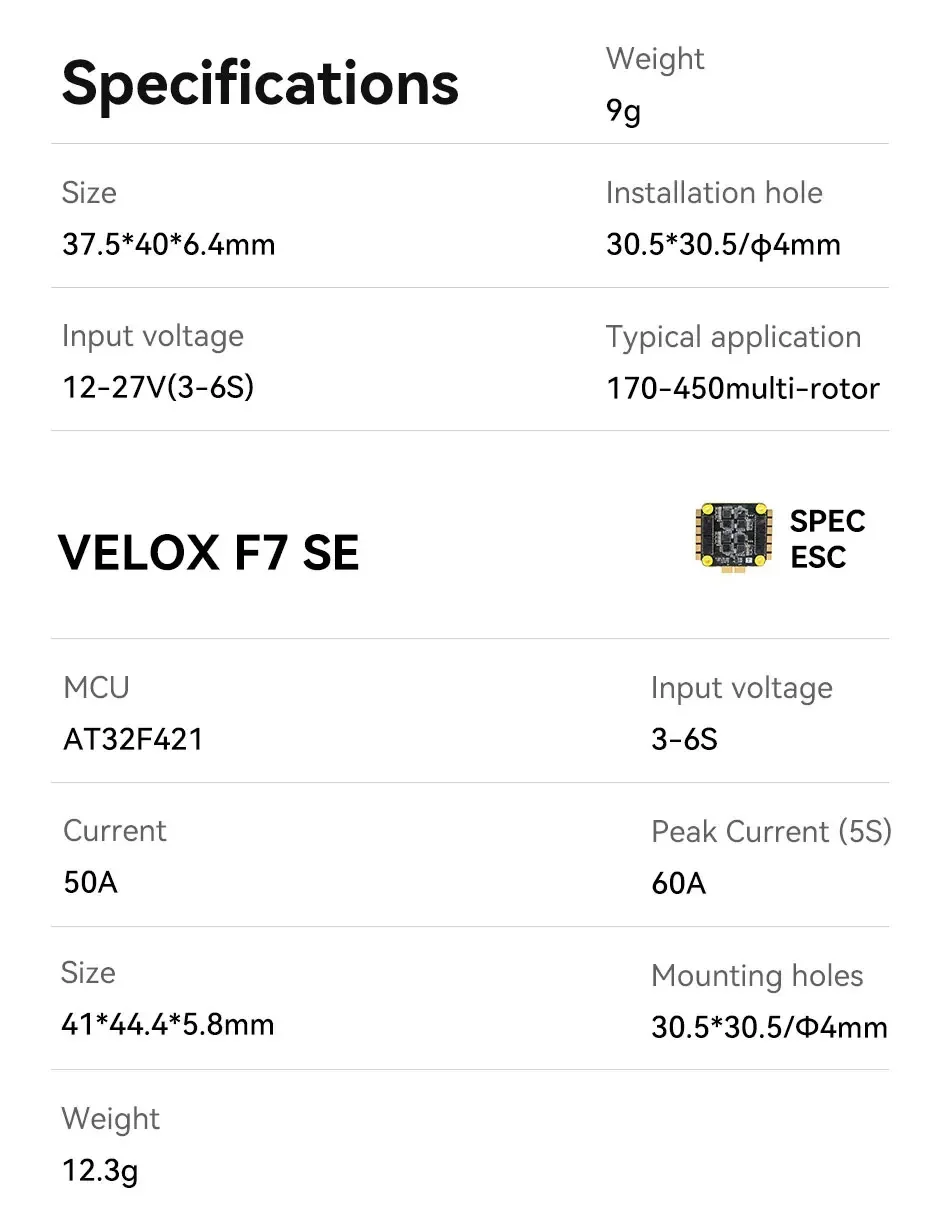
Task: Click the VELOX F7 SE title
Action: tap(209, 553)
